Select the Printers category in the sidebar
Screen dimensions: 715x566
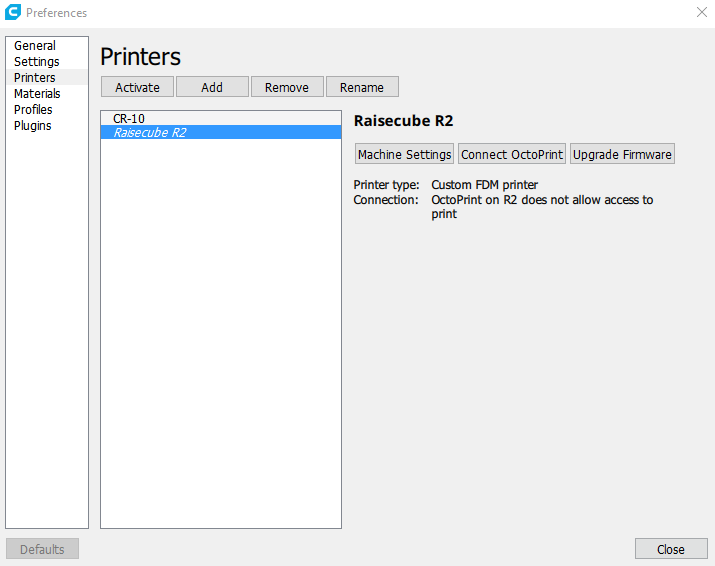[47, 78]
